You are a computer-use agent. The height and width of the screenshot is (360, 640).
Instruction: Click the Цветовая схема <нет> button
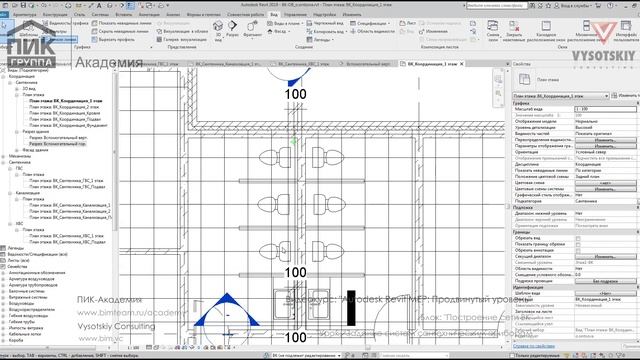605,183
